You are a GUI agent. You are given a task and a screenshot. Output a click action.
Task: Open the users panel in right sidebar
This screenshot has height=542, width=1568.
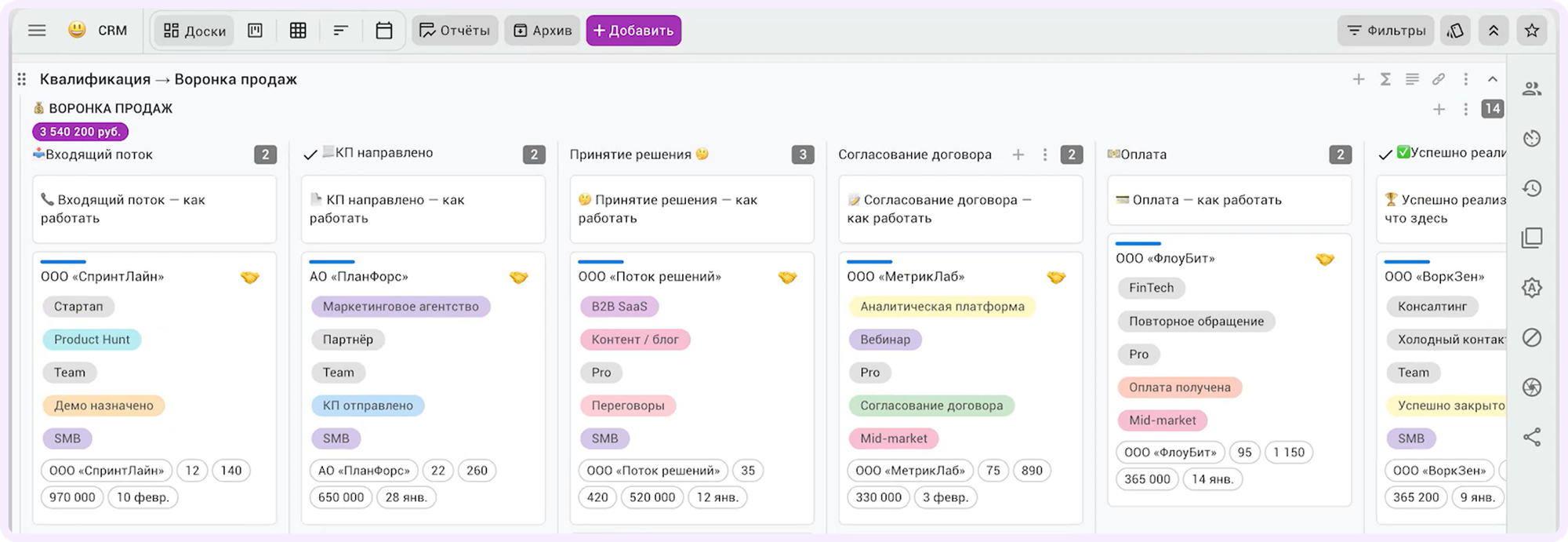[x=1532, y=89]
